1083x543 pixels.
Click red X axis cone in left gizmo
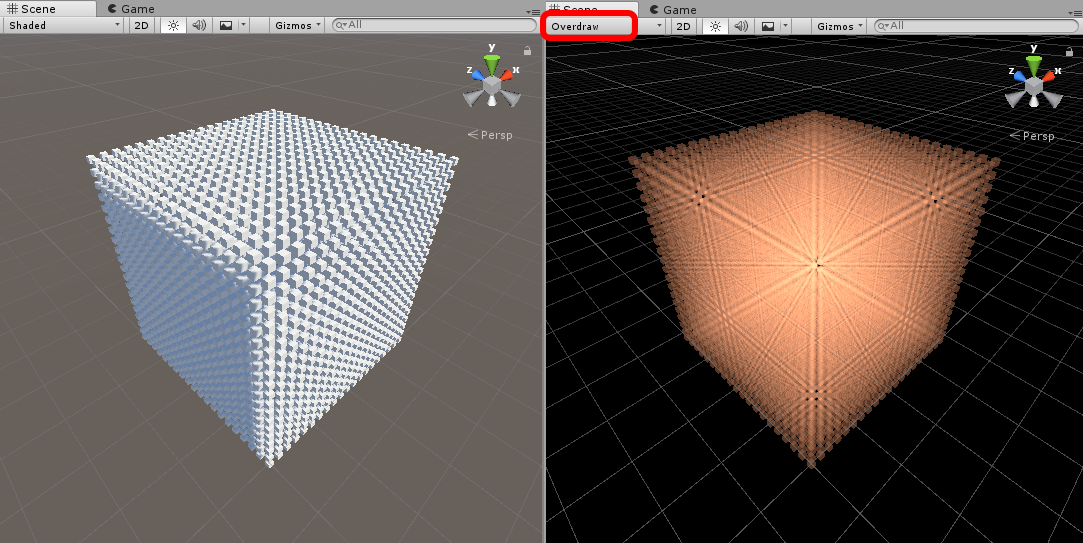(x=508, y=74)
